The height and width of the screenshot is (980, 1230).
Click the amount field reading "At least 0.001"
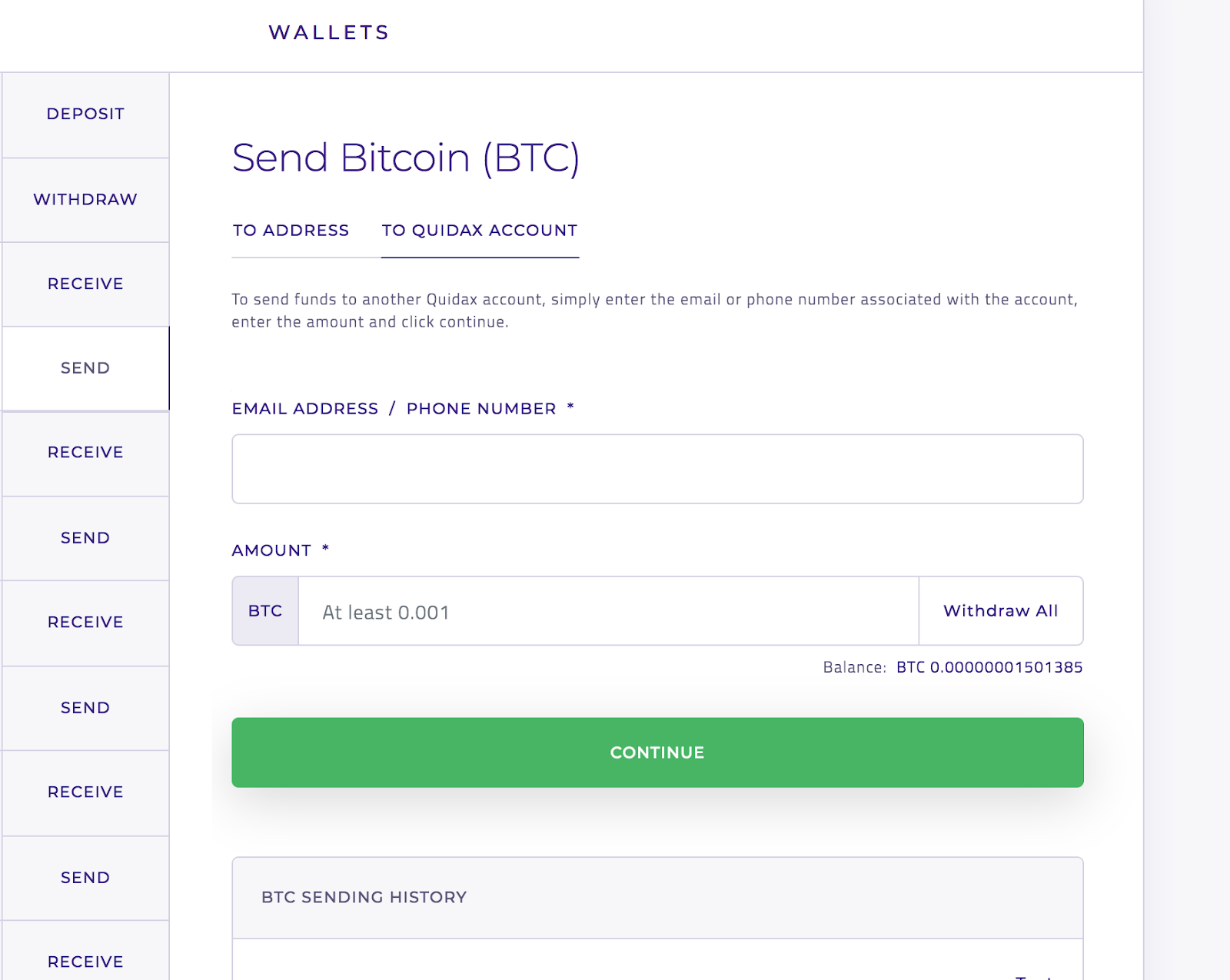click(607, 612)
